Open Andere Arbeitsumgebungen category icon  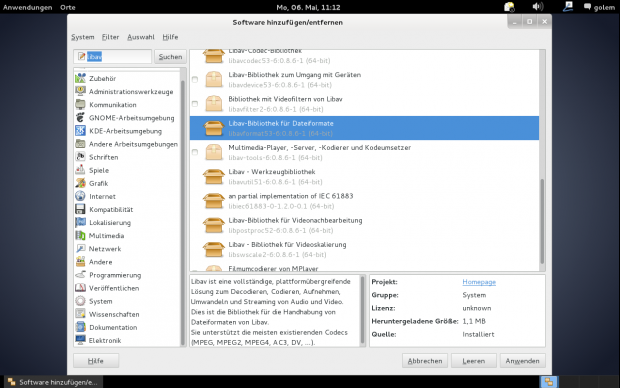[x=80, y=144]
